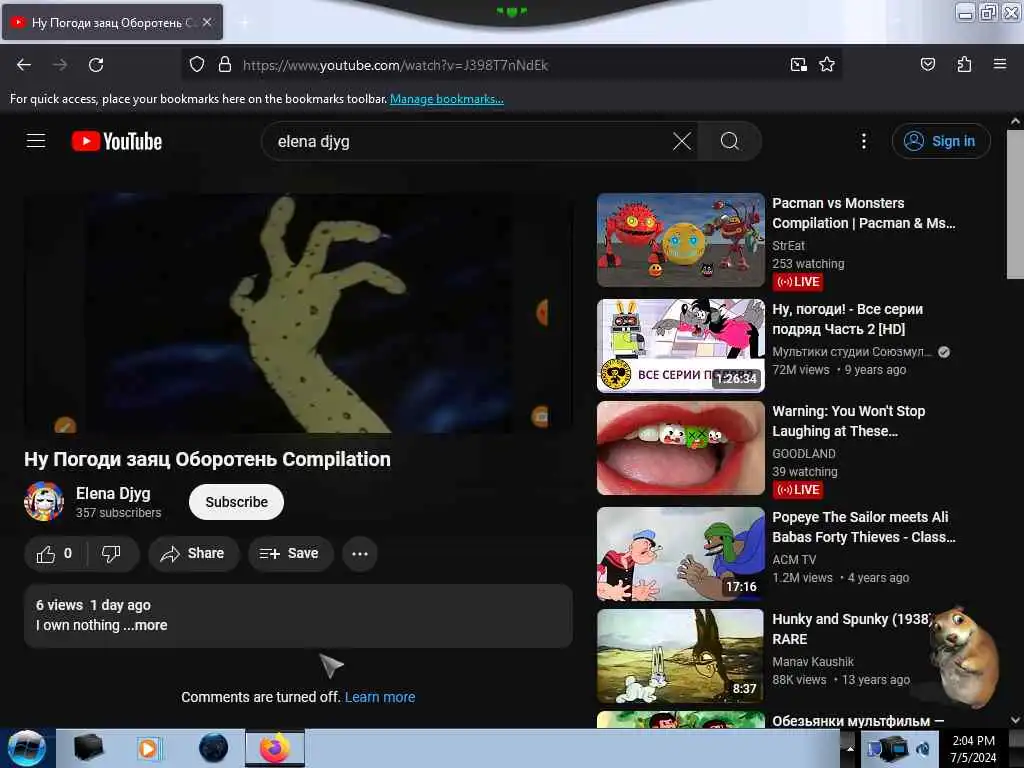This screenshot has width=1024, height=768.
Task: Save page to Pocket
Action: click(x=927, y=64)
